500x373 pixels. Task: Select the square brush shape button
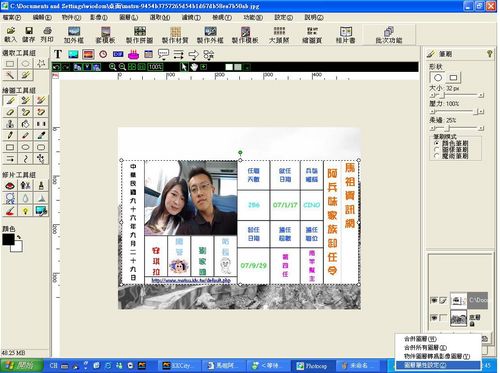pyautogui.click(x=453, y=78)
